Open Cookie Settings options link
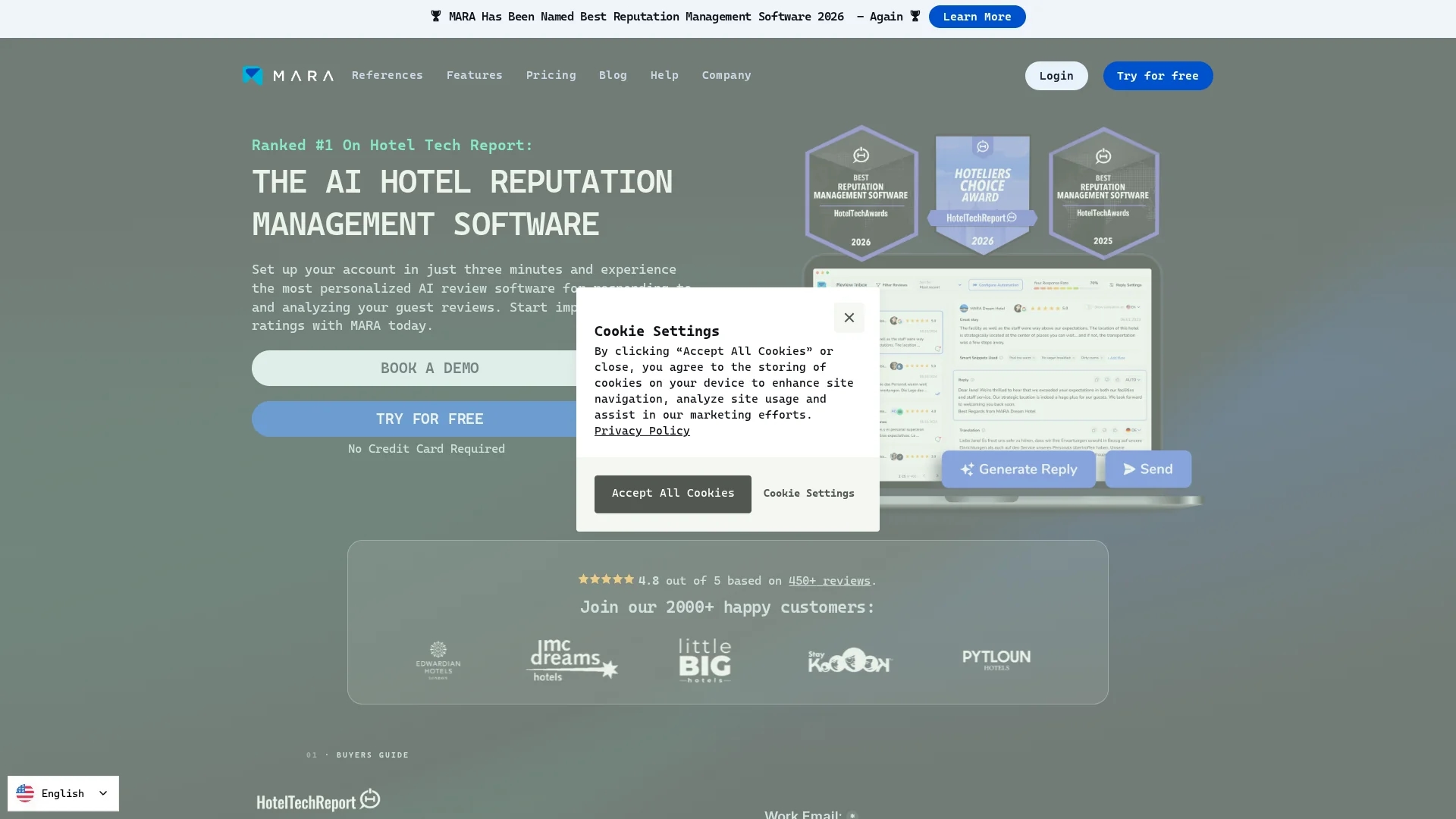This screenshot has width=1456, height=819. [x=808, y=494]
